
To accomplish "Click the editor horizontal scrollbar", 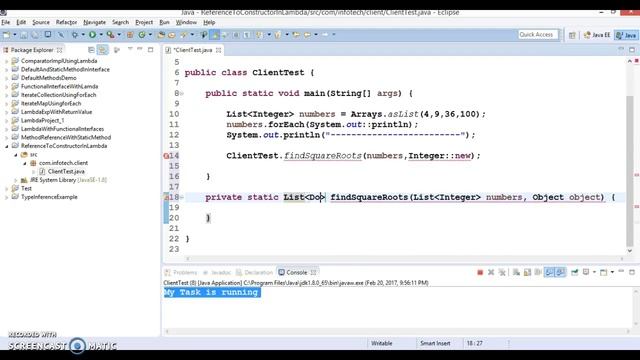I will pos(404,258).
